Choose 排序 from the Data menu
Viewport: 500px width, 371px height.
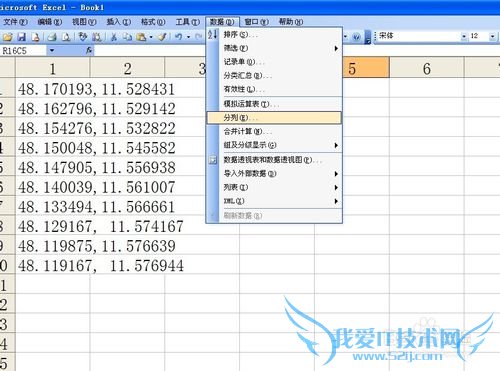click(274, 35)
